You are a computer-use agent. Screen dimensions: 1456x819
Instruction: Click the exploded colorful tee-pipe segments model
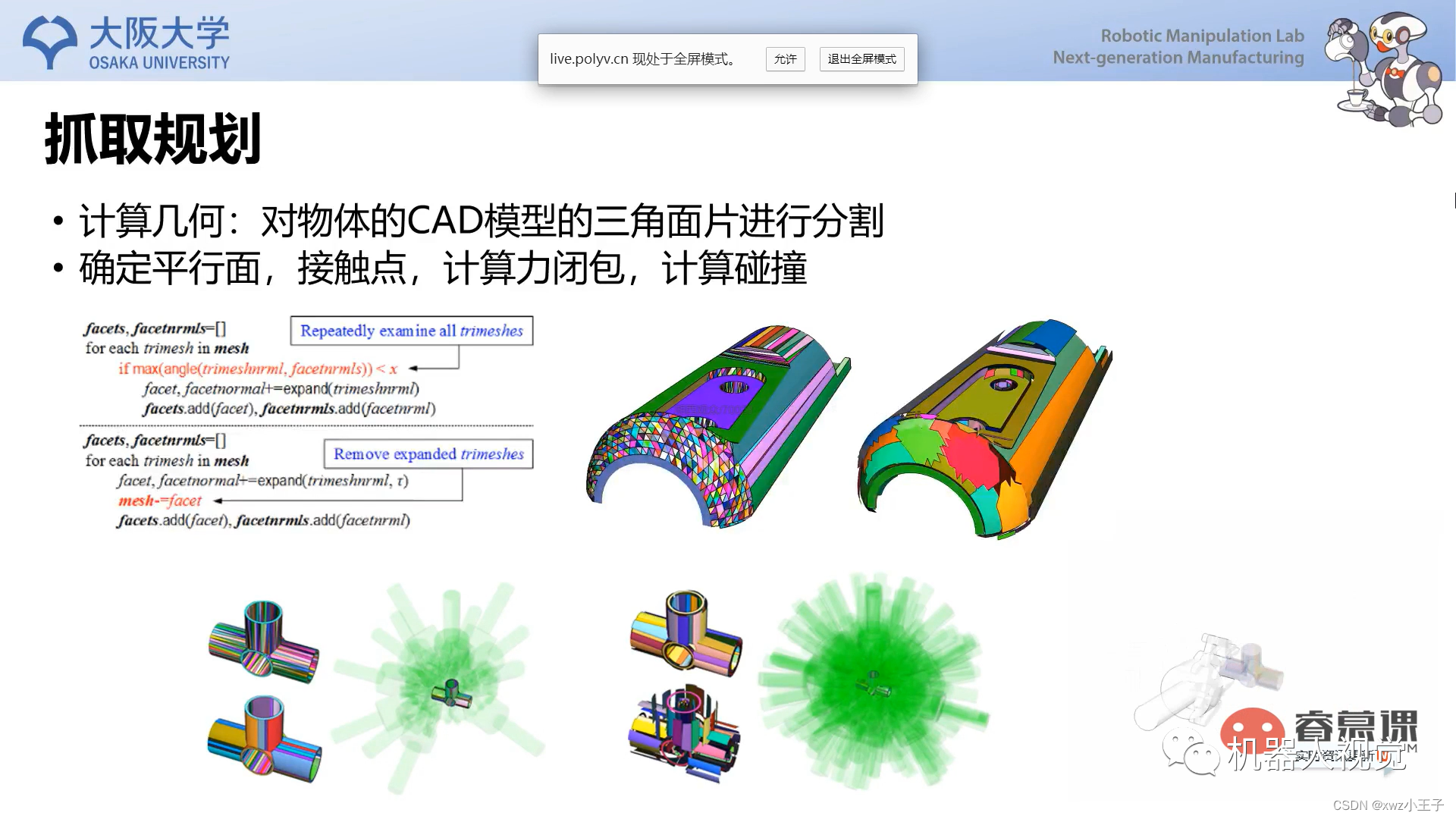coord(685,733)
